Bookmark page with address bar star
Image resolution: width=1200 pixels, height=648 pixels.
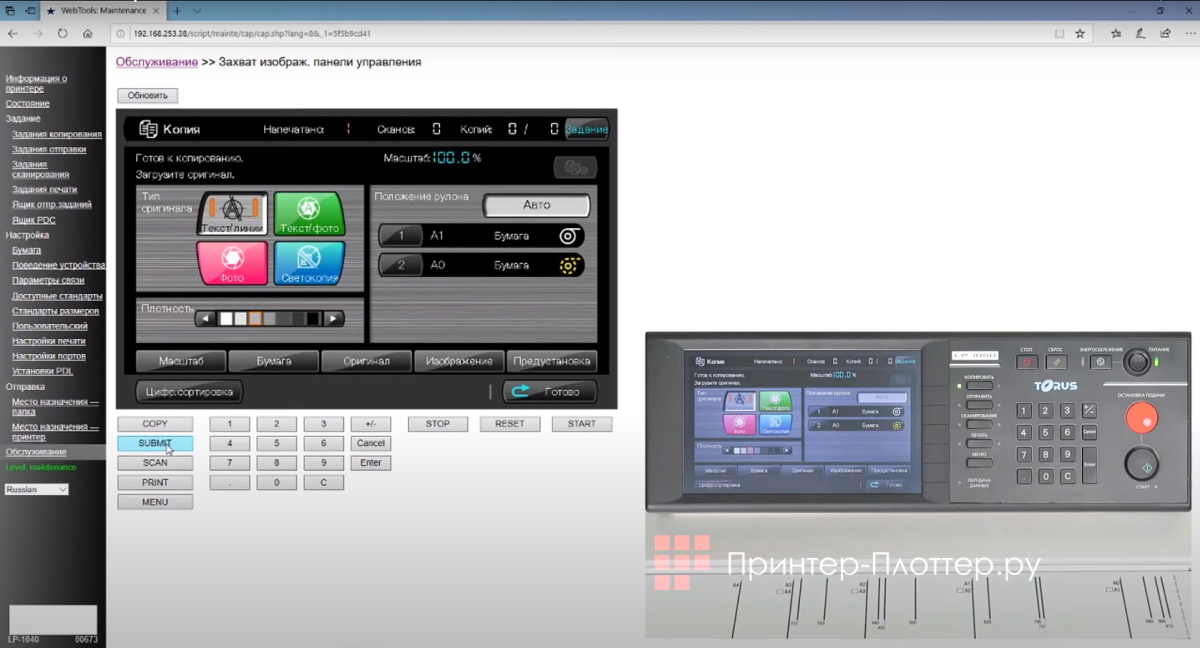pos(1080,33)
